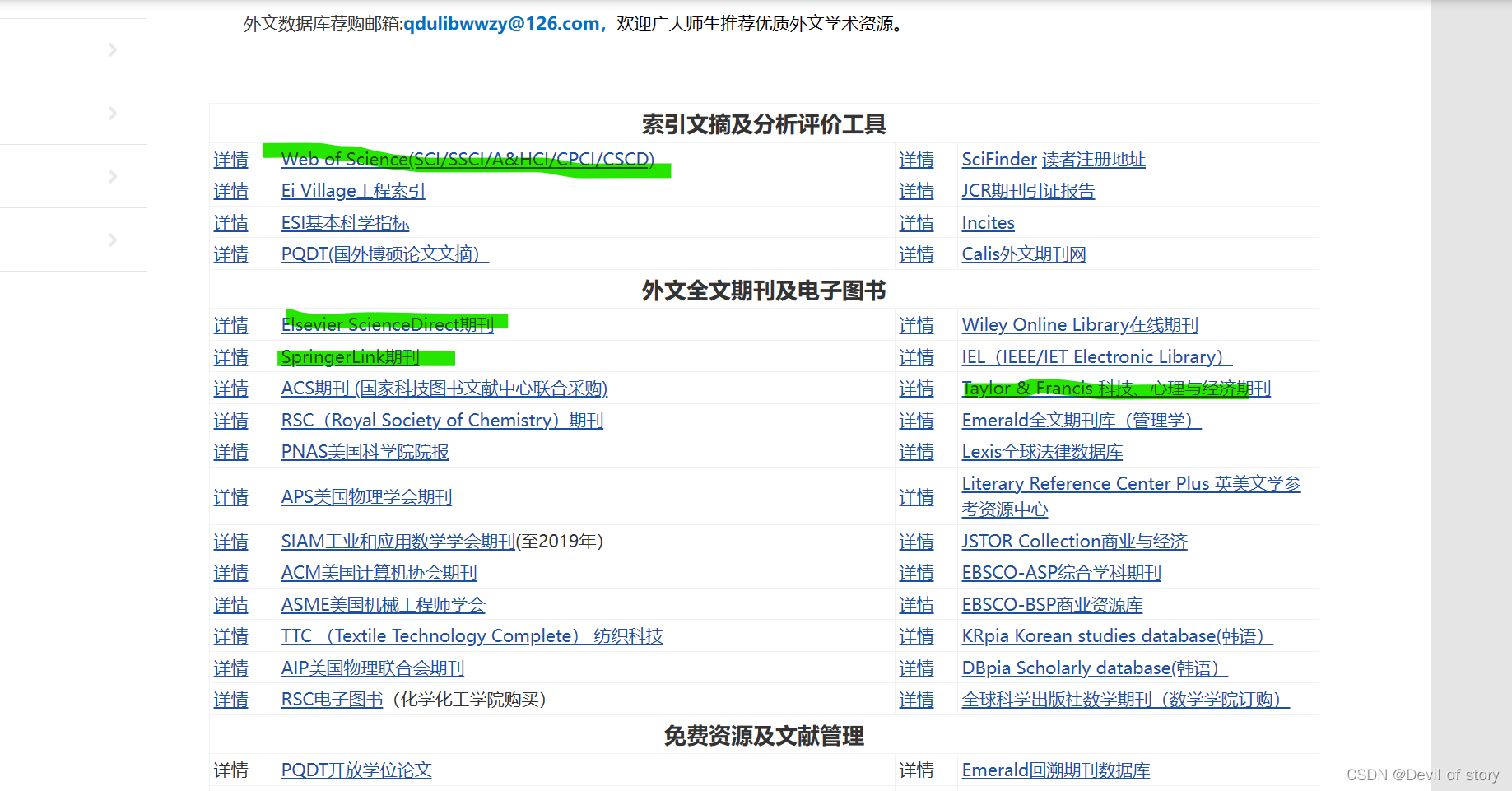Open Taylor & Francis期刊 link

coord(1116,389)
